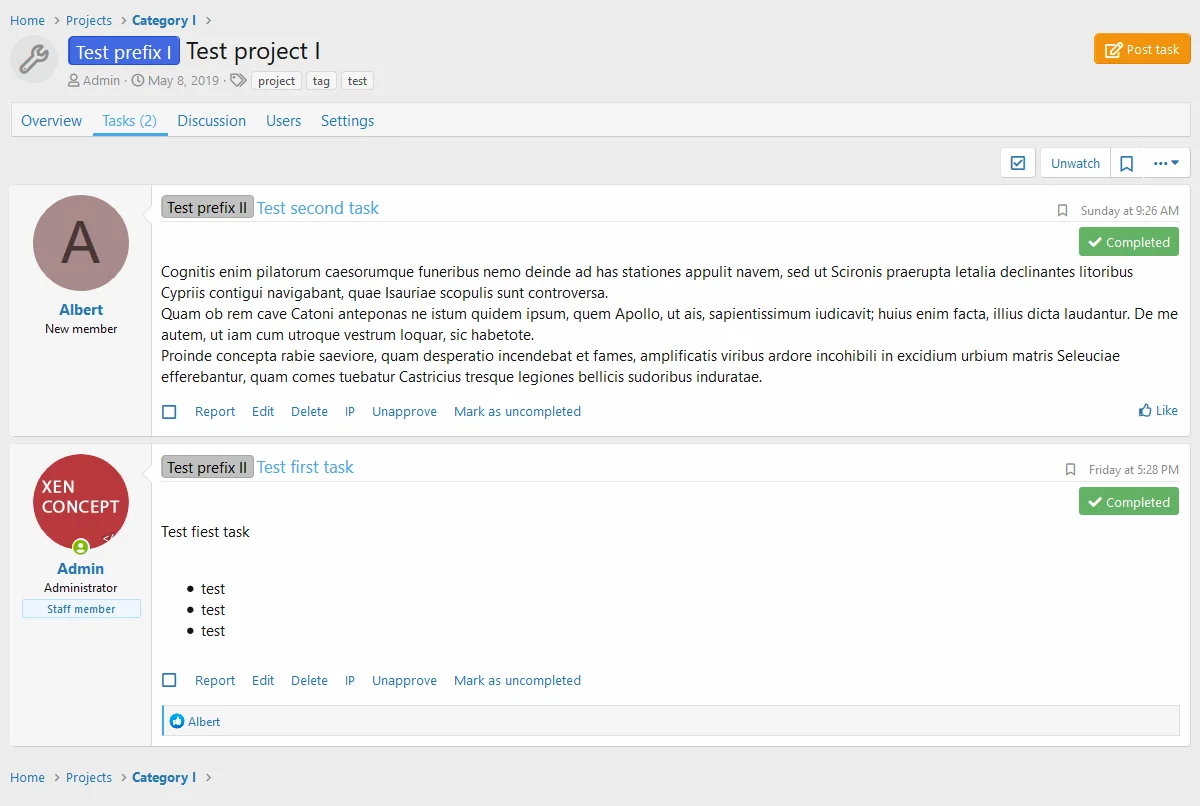The width and height of the screenshot is (1200, 806).
Task: Click the XEN CONCEPT Admin avatar
Action: click(81, 502)
